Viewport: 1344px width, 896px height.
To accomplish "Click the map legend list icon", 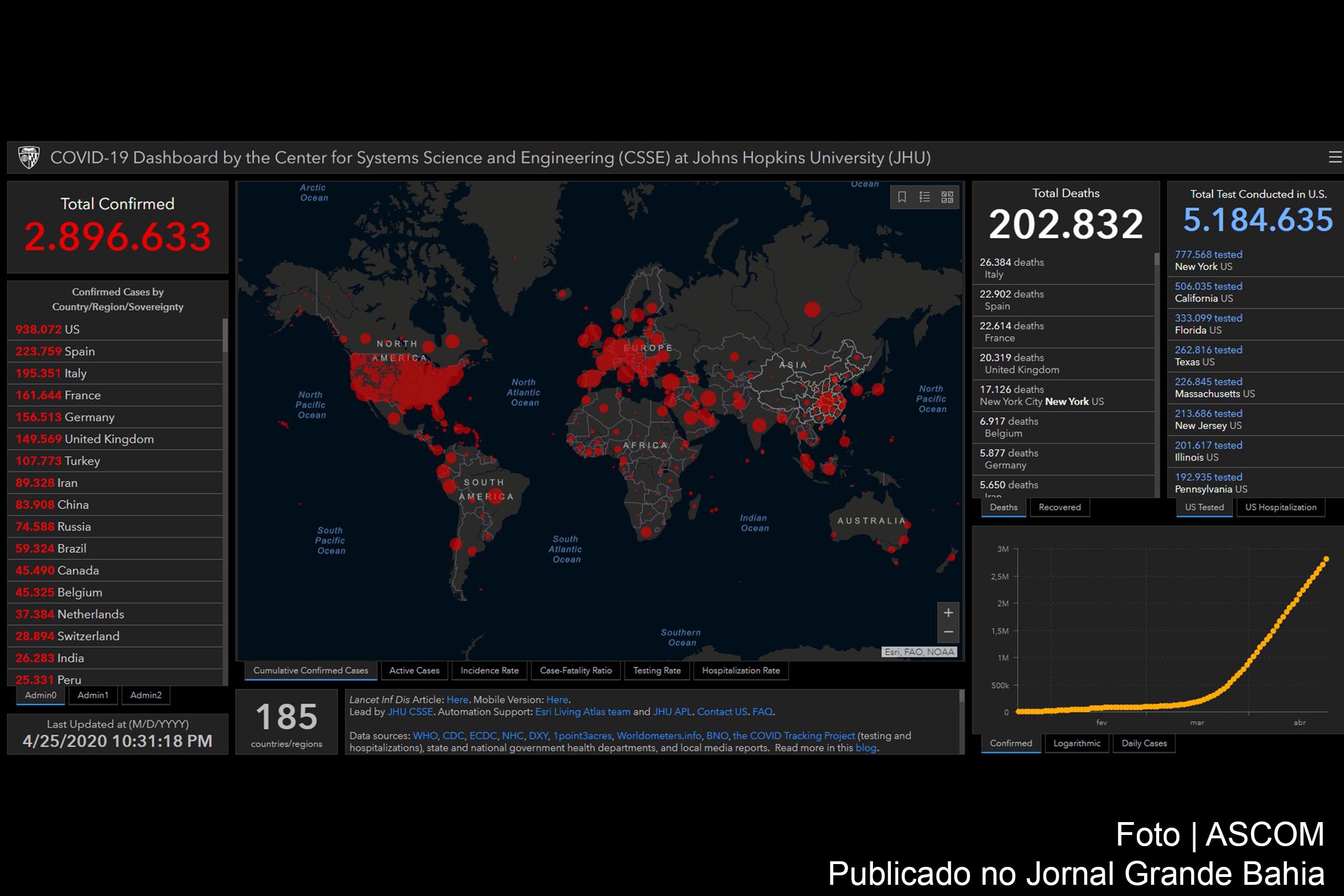I will (x=924, y=197).
